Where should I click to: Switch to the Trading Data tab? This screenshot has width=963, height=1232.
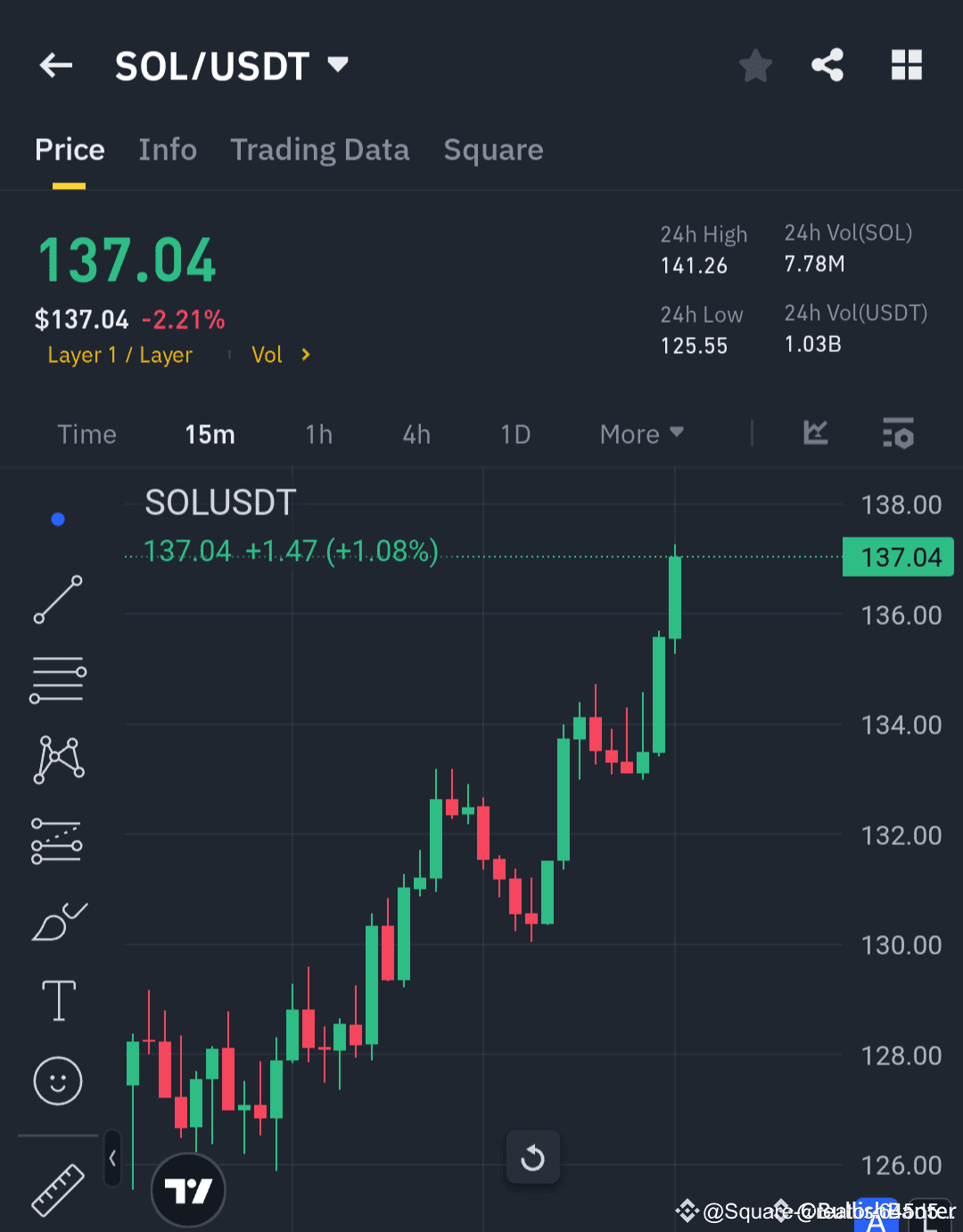tap(320, 150)
